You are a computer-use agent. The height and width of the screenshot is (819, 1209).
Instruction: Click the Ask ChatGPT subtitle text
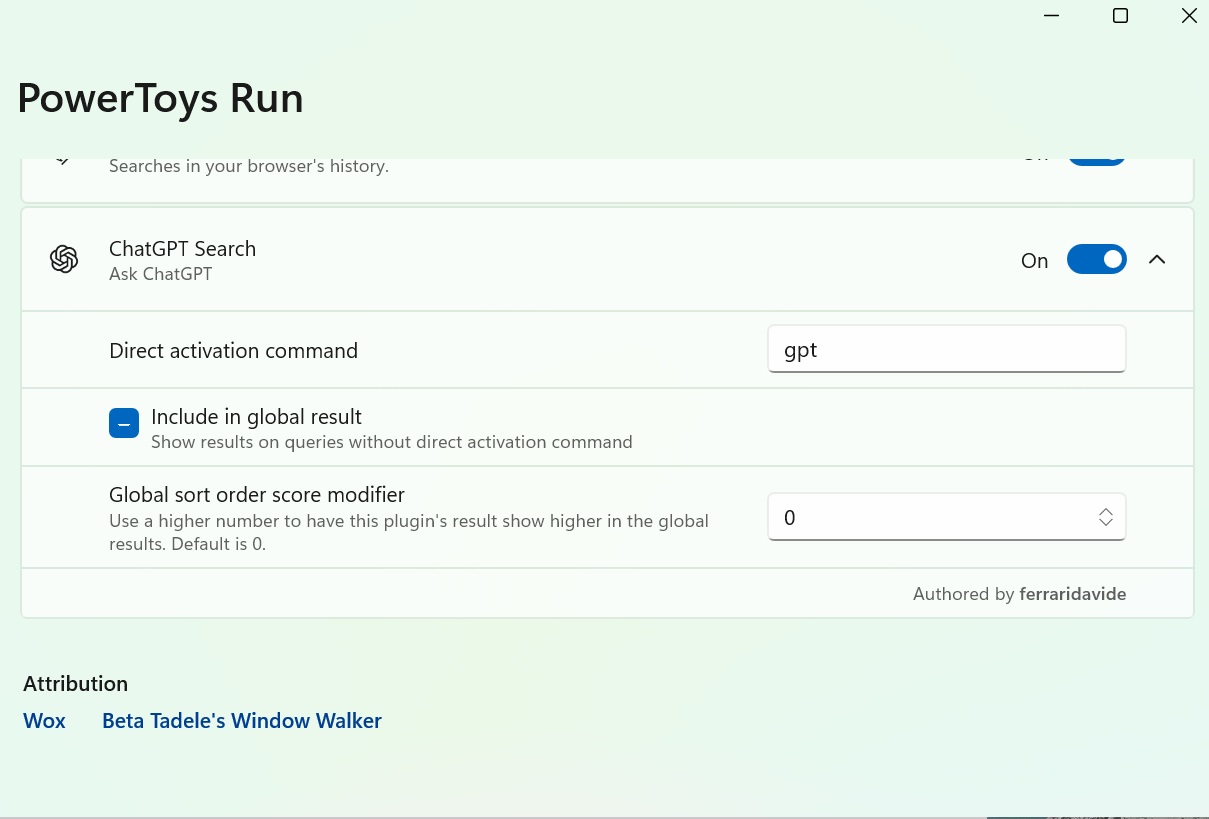(x=160, y=274)
